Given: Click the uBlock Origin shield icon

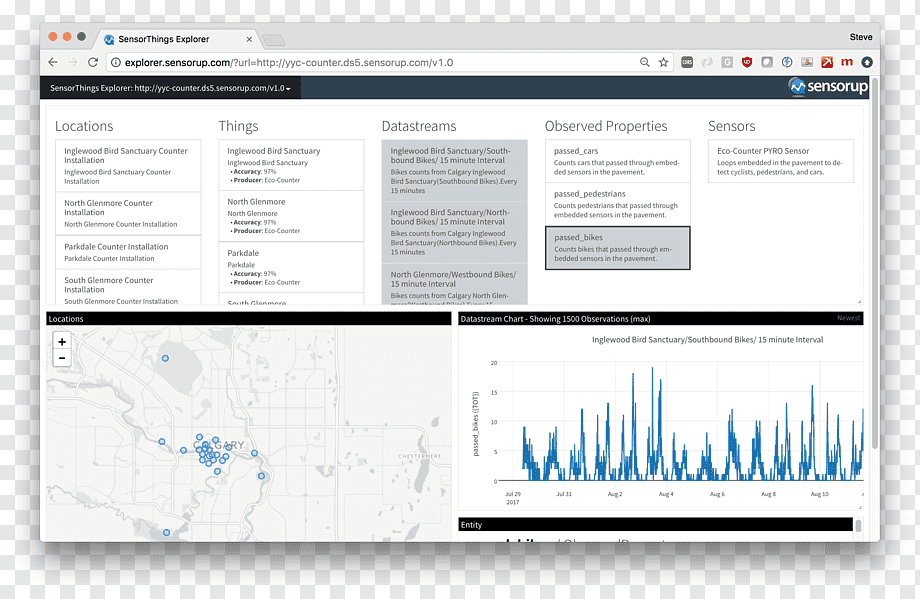Looking at the screenshot, I should (747, 62).
